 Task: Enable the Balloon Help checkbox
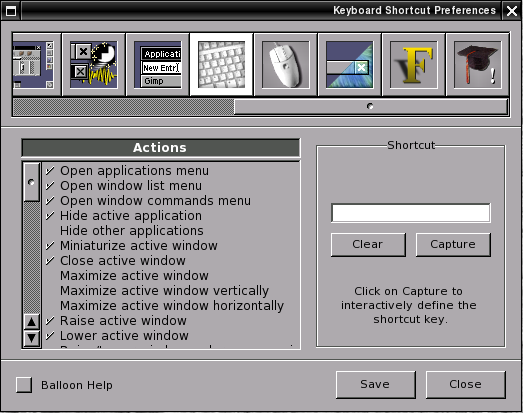coord(24,385)
